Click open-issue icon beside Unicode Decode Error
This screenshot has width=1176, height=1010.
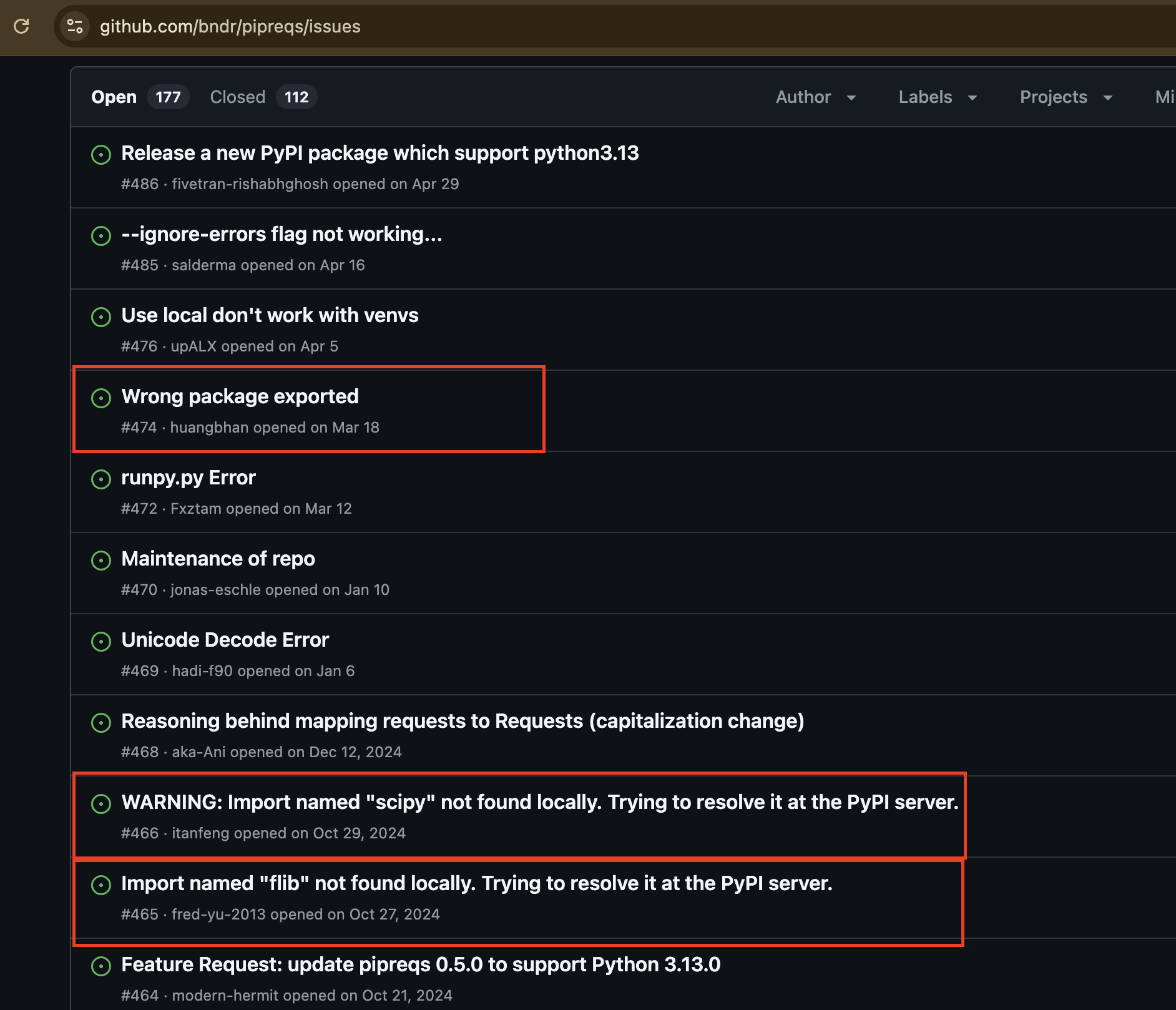[x=101, y=641]
